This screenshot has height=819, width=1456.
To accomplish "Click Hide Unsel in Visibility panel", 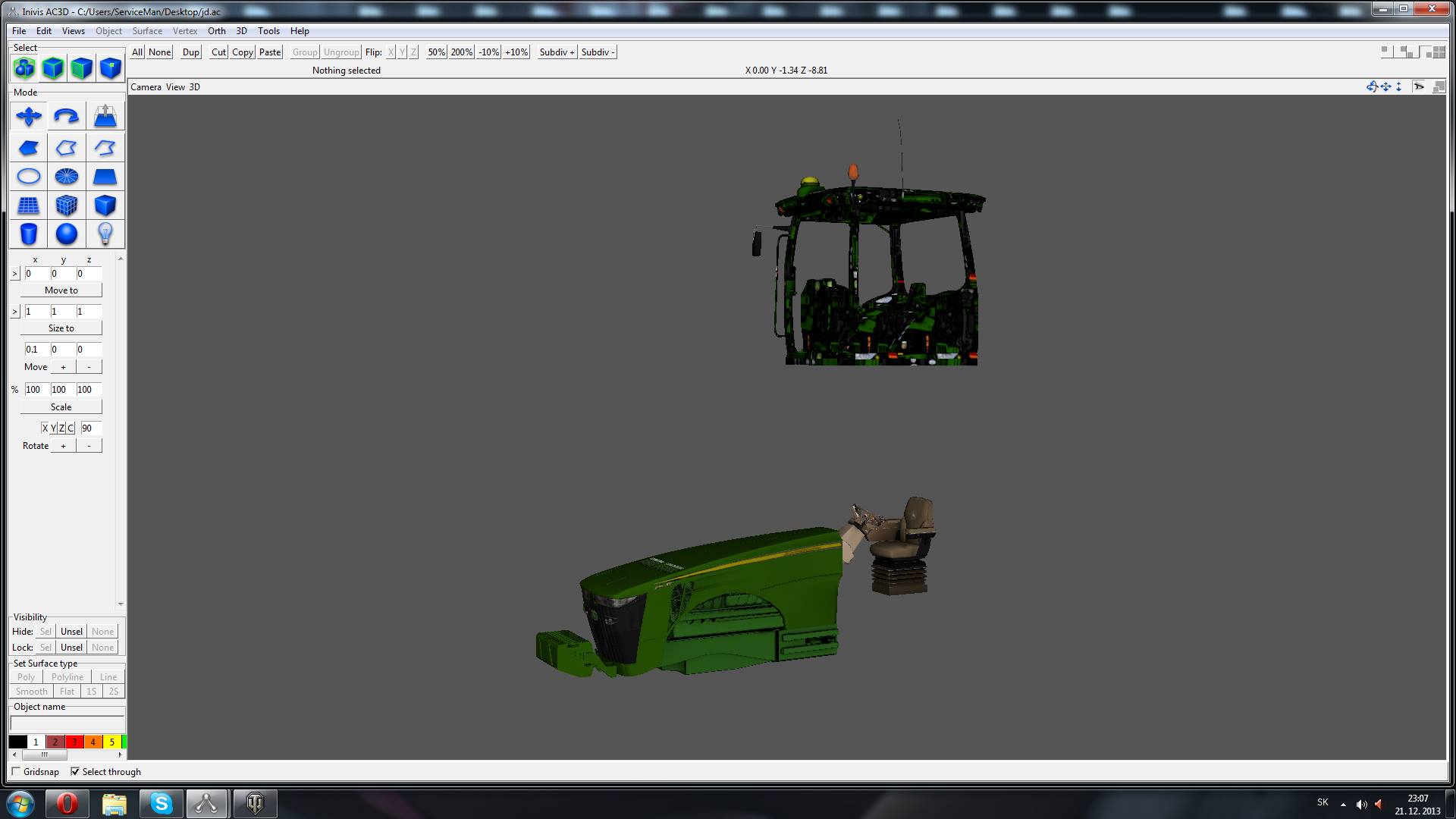I will pos(72,632).
